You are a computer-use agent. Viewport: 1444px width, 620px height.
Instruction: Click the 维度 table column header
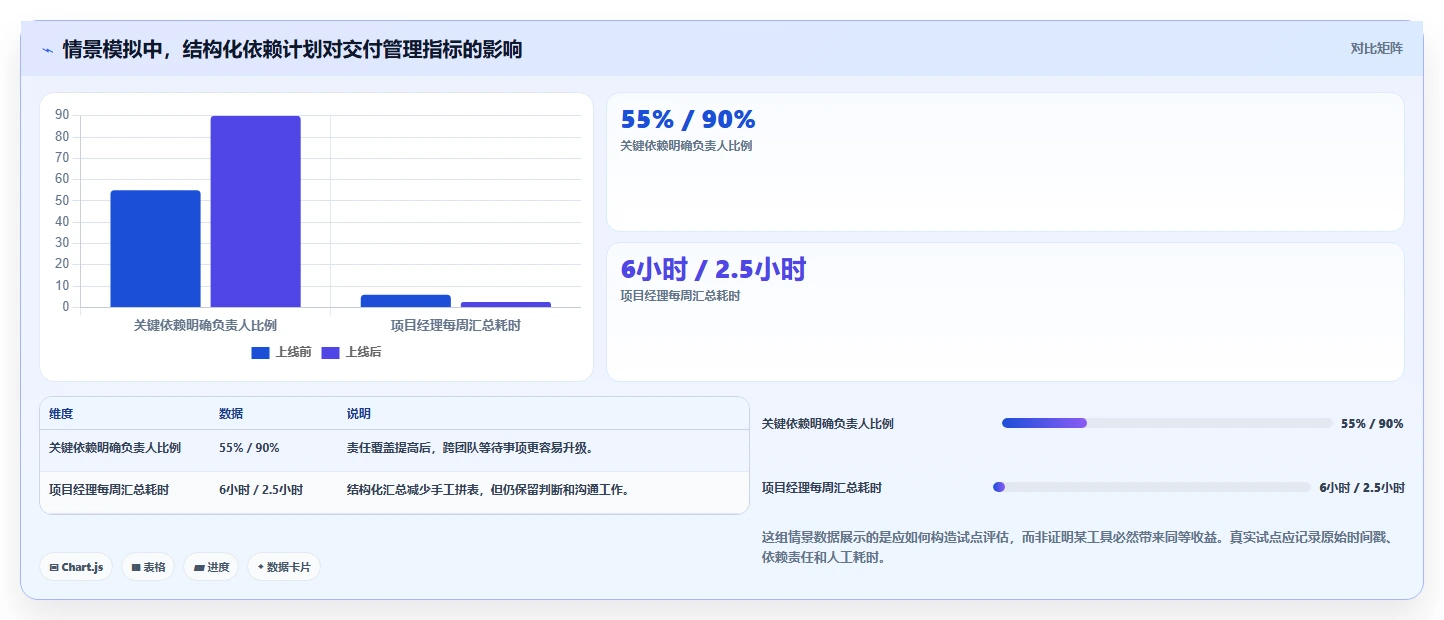tap(61, 414)
